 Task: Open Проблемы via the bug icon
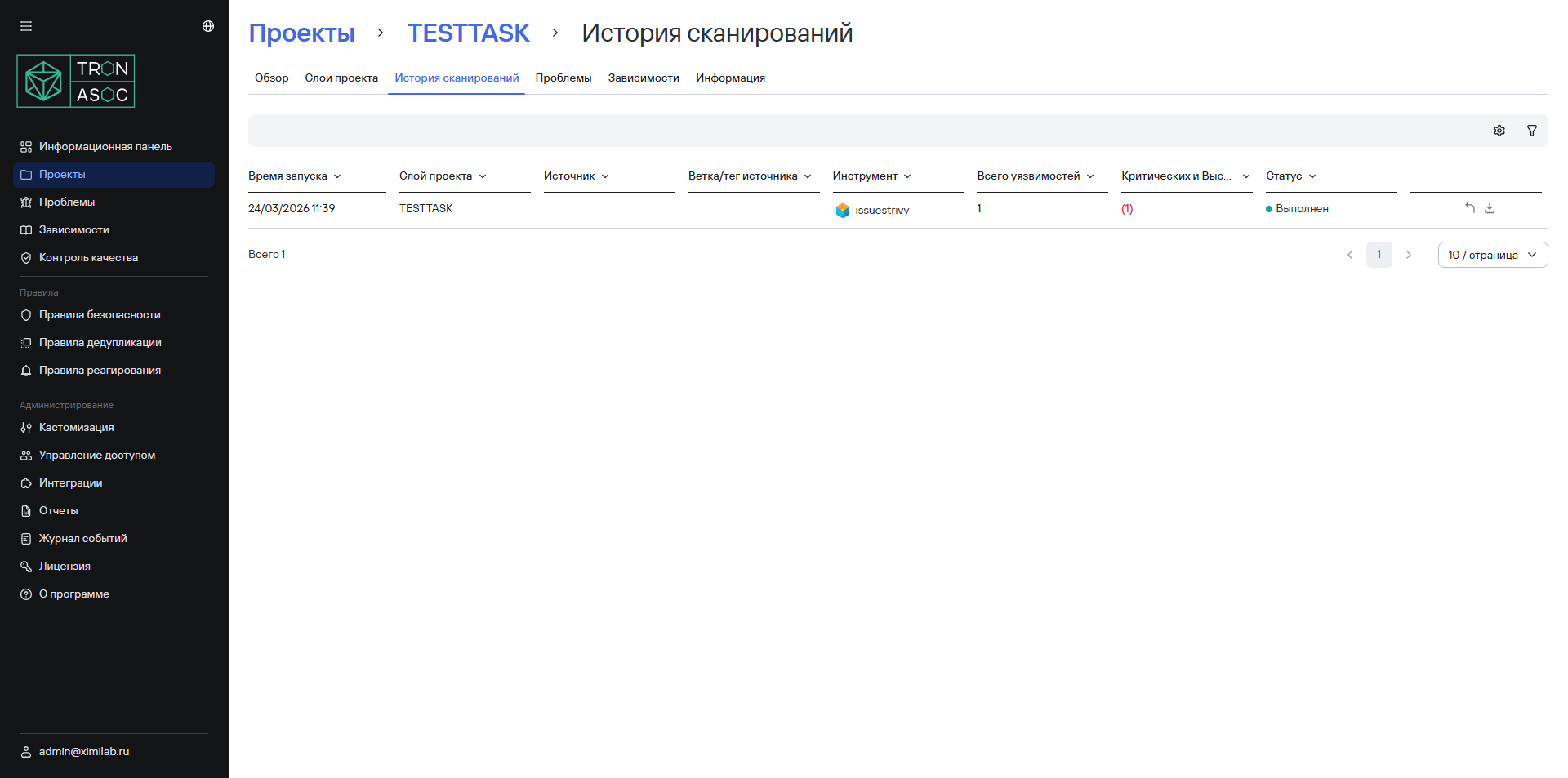pos(25,202)
